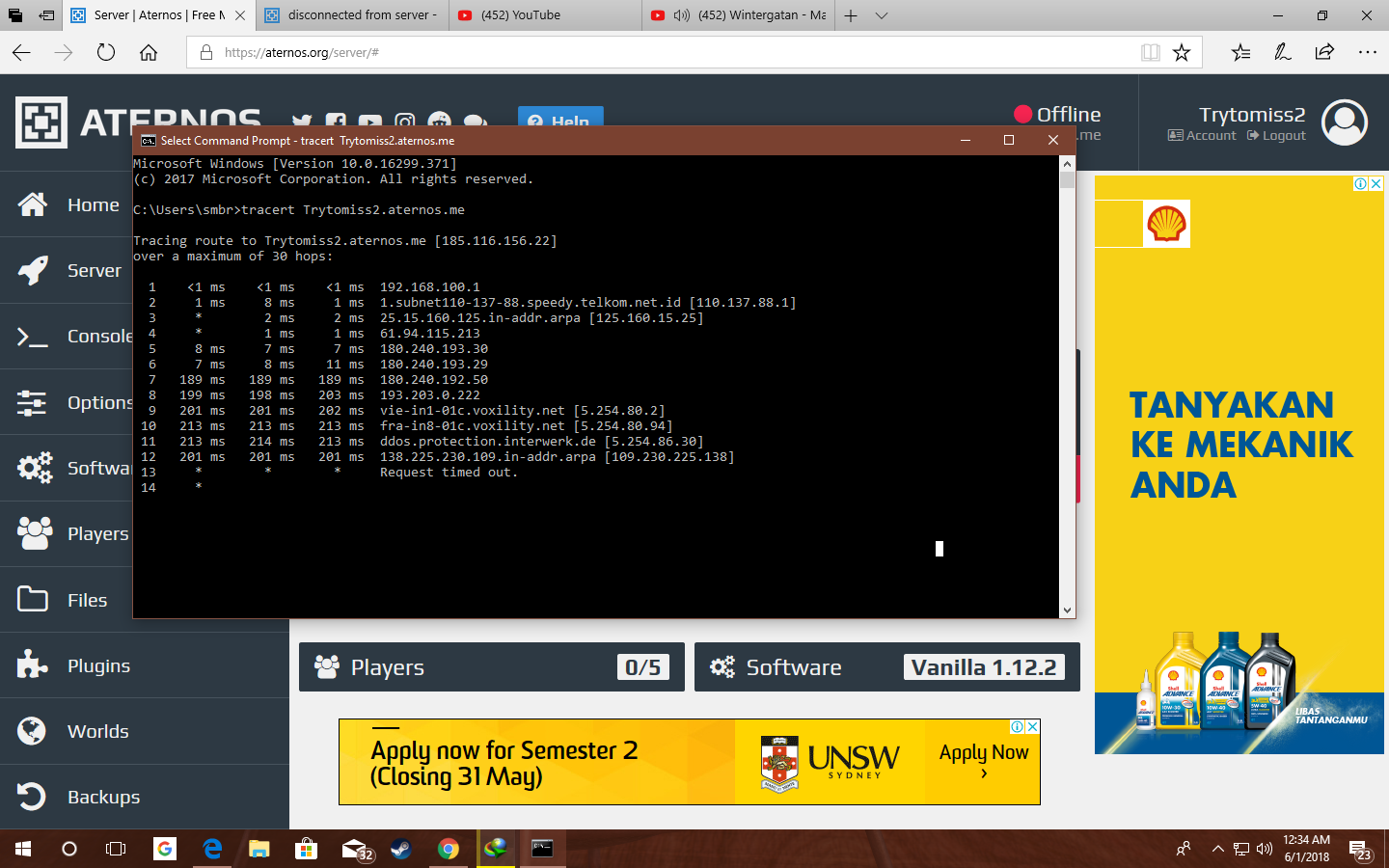
Task: Open the Steam icon on the taskbar
Action: [400, 849]
